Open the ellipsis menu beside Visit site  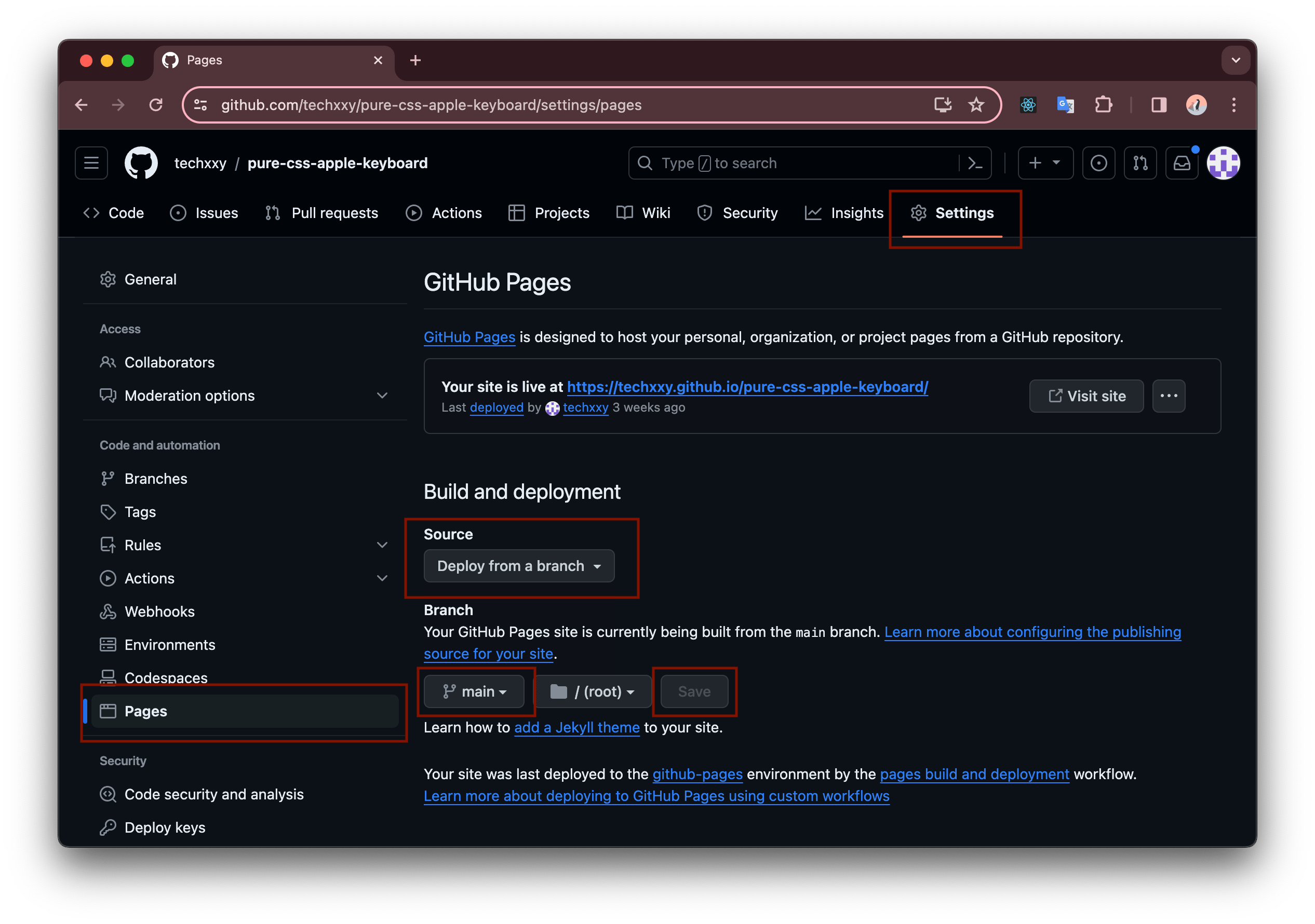click(1169, 396)
